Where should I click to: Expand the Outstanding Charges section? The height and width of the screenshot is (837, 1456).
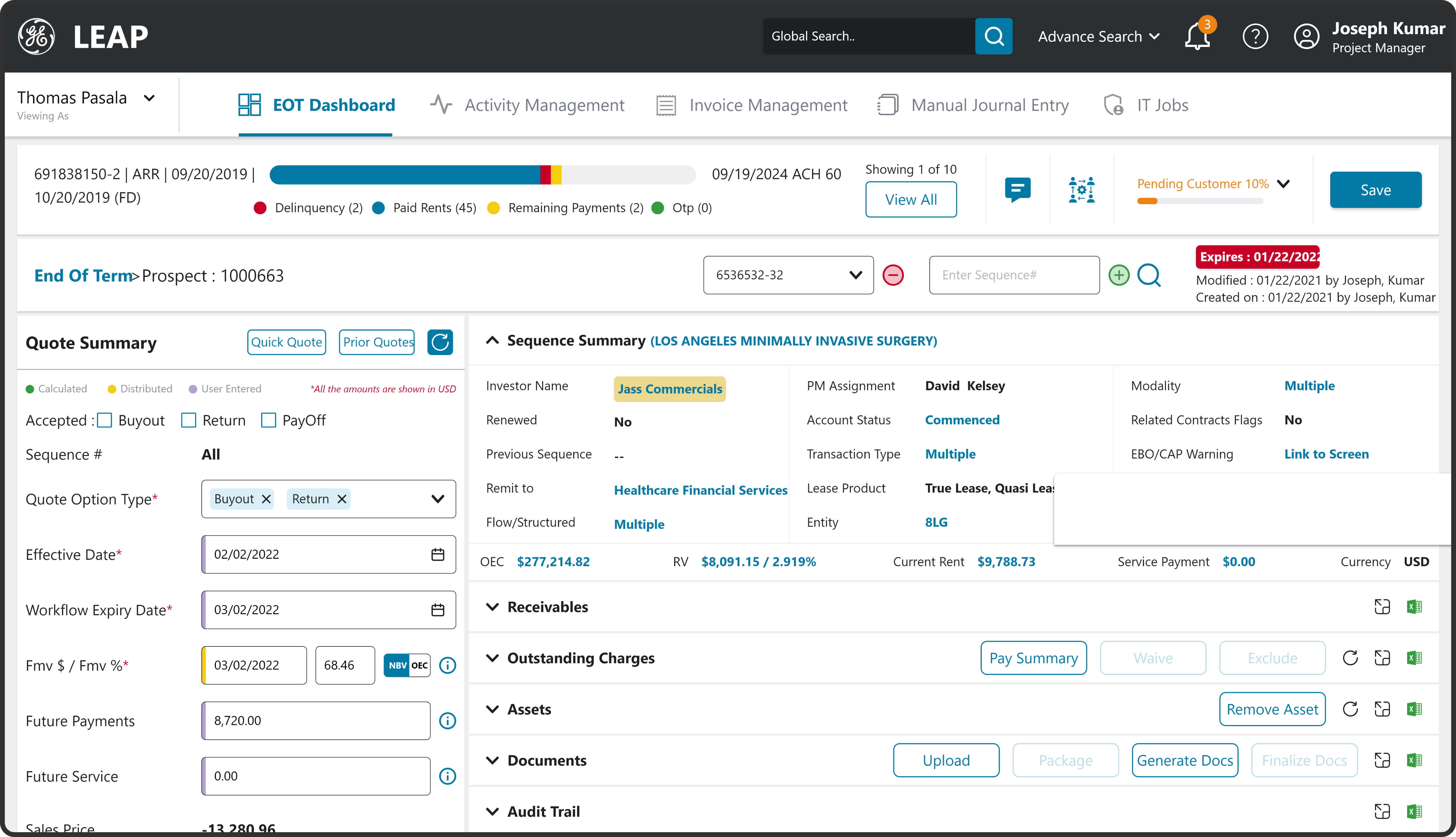pos(492,658)
